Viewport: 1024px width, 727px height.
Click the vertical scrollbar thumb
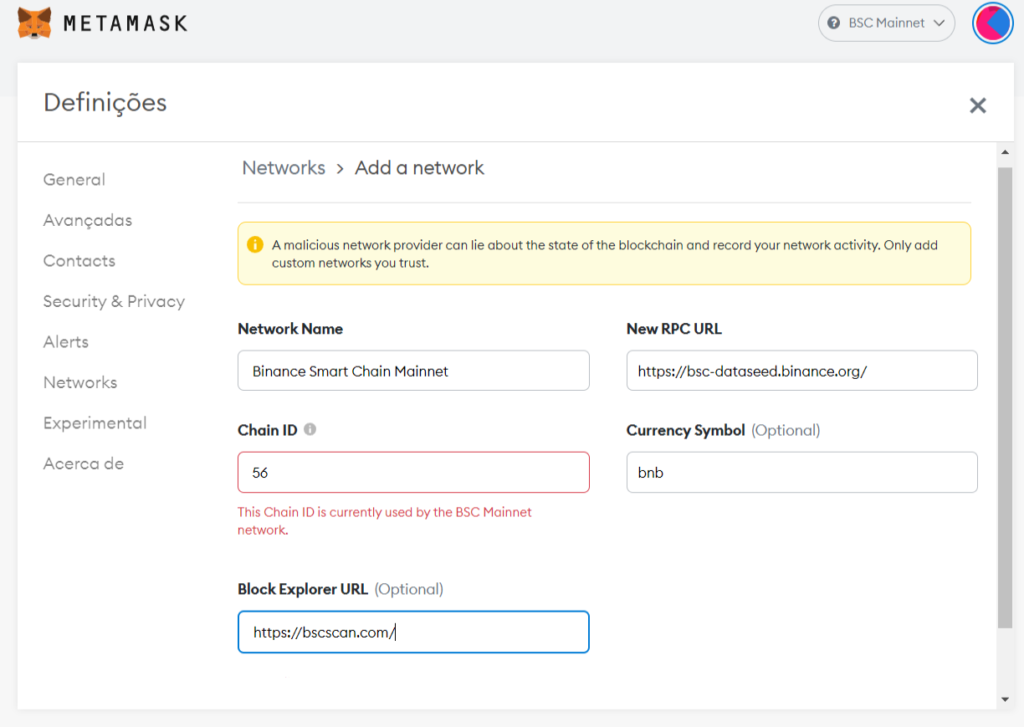tap(1005, 398)
